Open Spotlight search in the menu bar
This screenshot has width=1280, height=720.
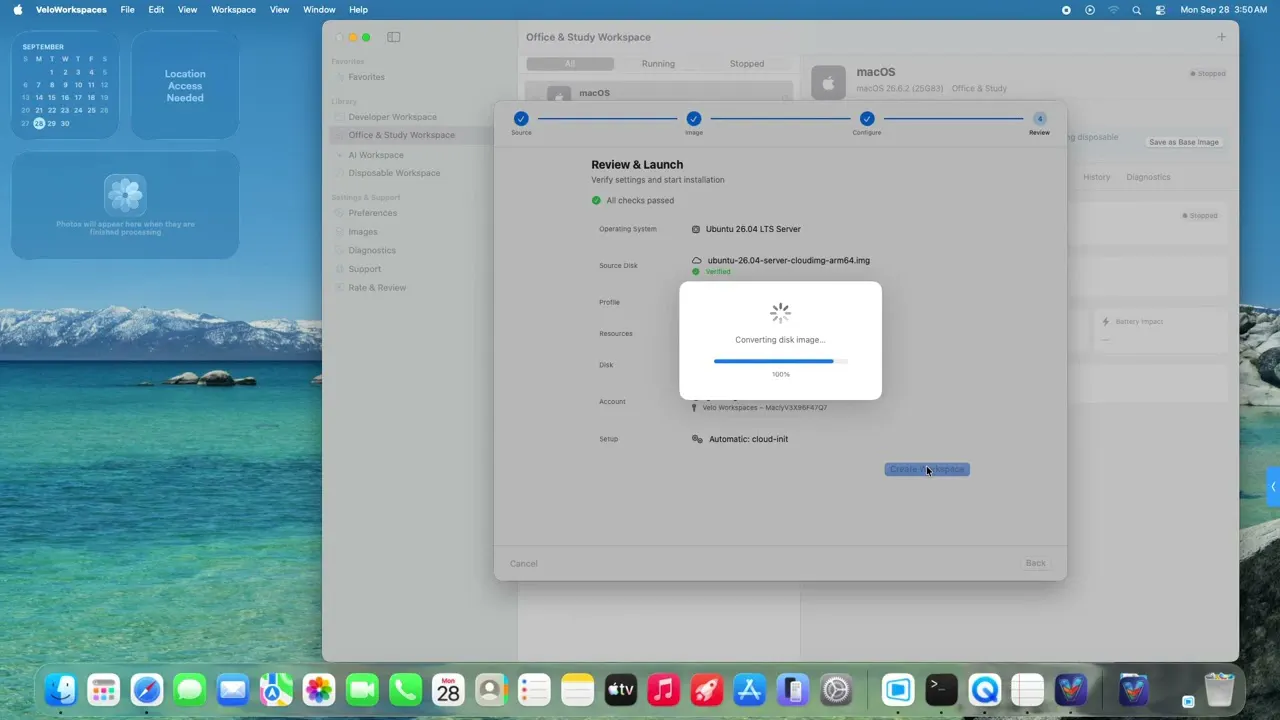(1137, 10)
